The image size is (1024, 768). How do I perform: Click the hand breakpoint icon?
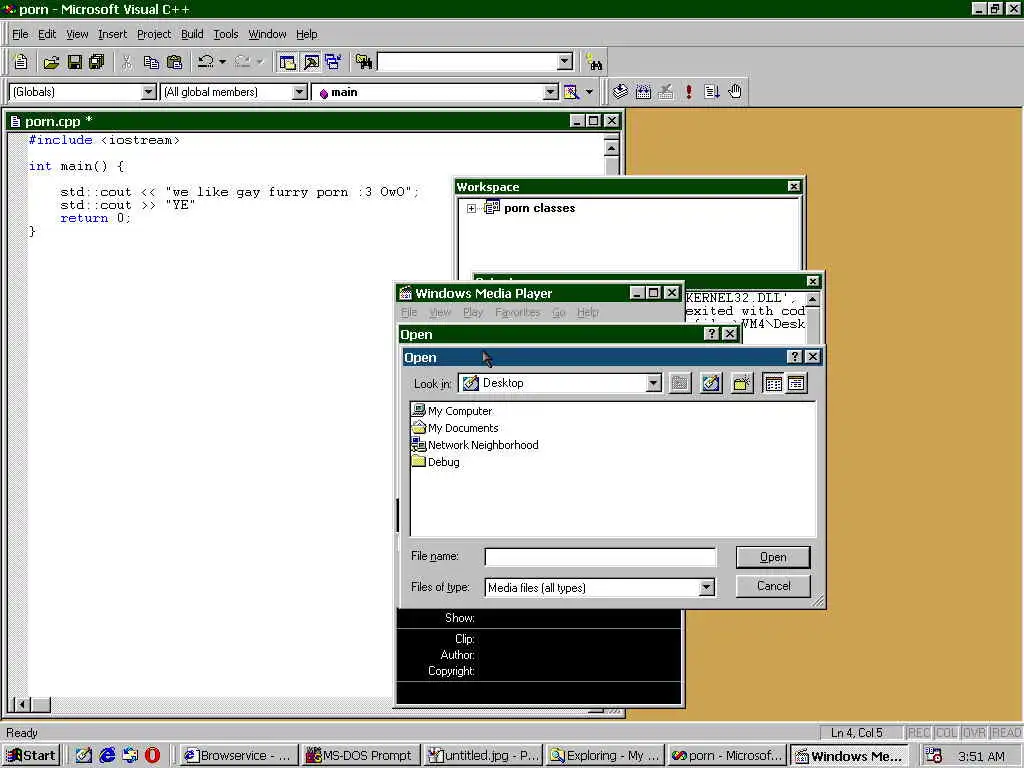735,92
